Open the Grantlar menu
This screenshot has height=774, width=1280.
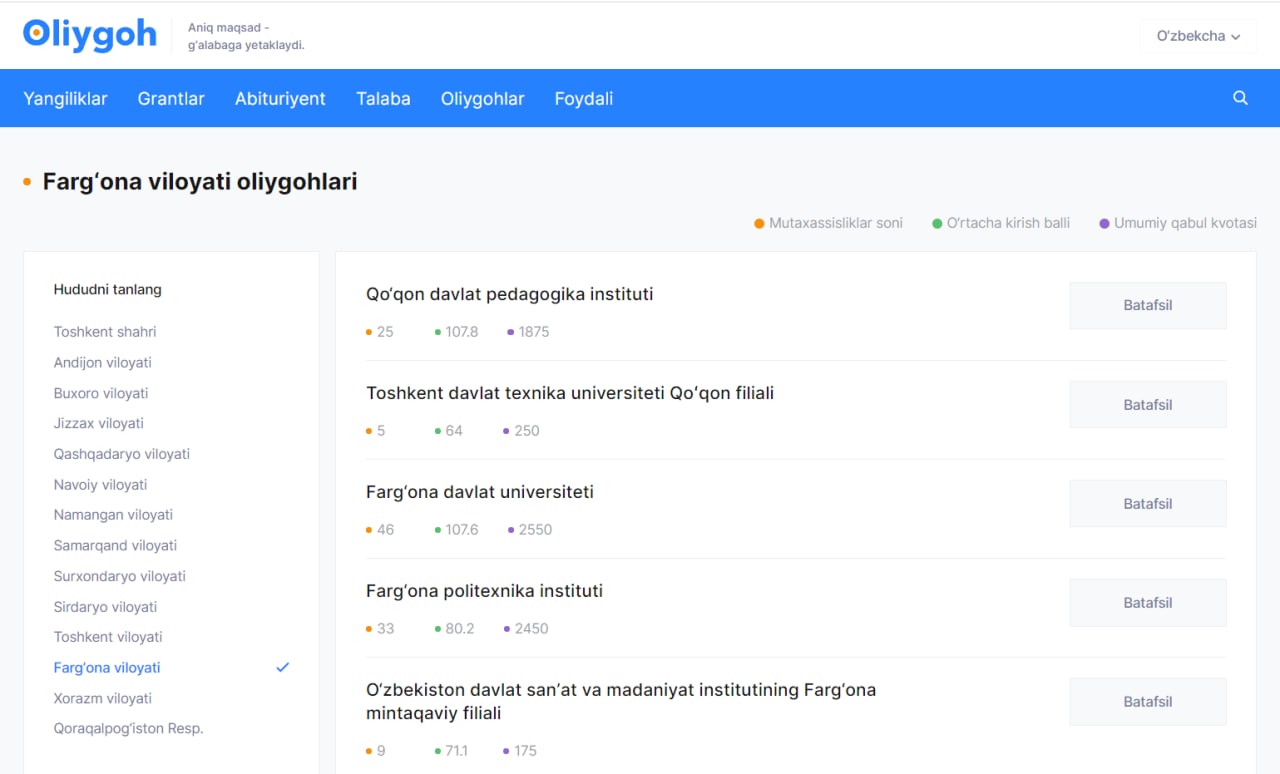[x=171, y=98]
